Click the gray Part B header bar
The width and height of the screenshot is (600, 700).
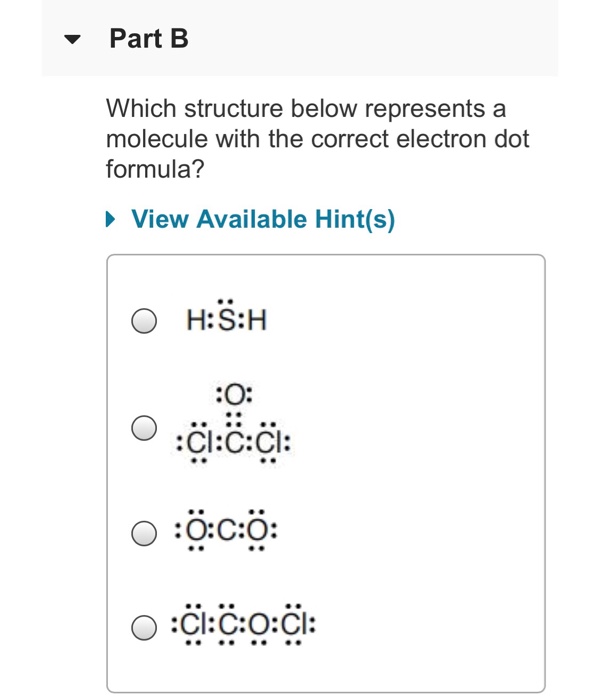click(x=300, y=38)
